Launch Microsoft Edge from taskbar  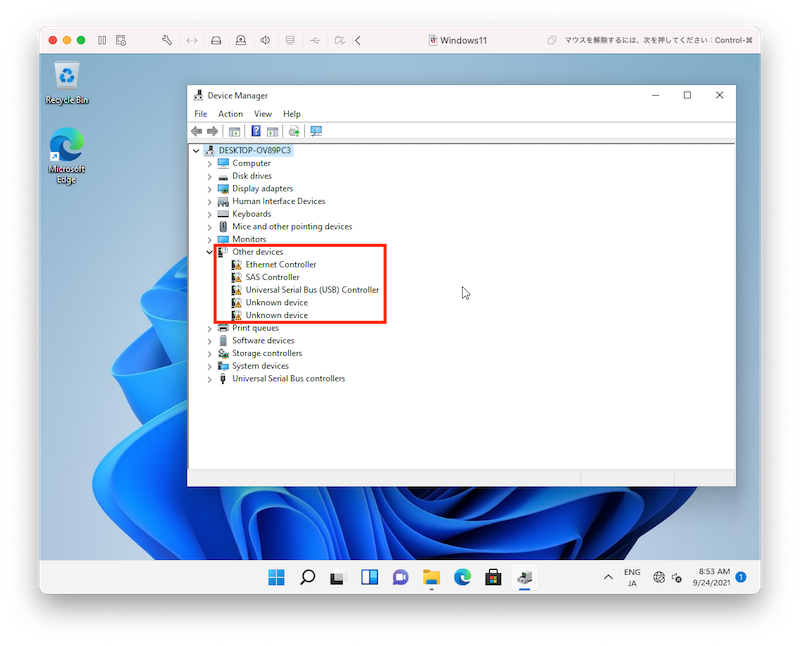coord(463,577)
